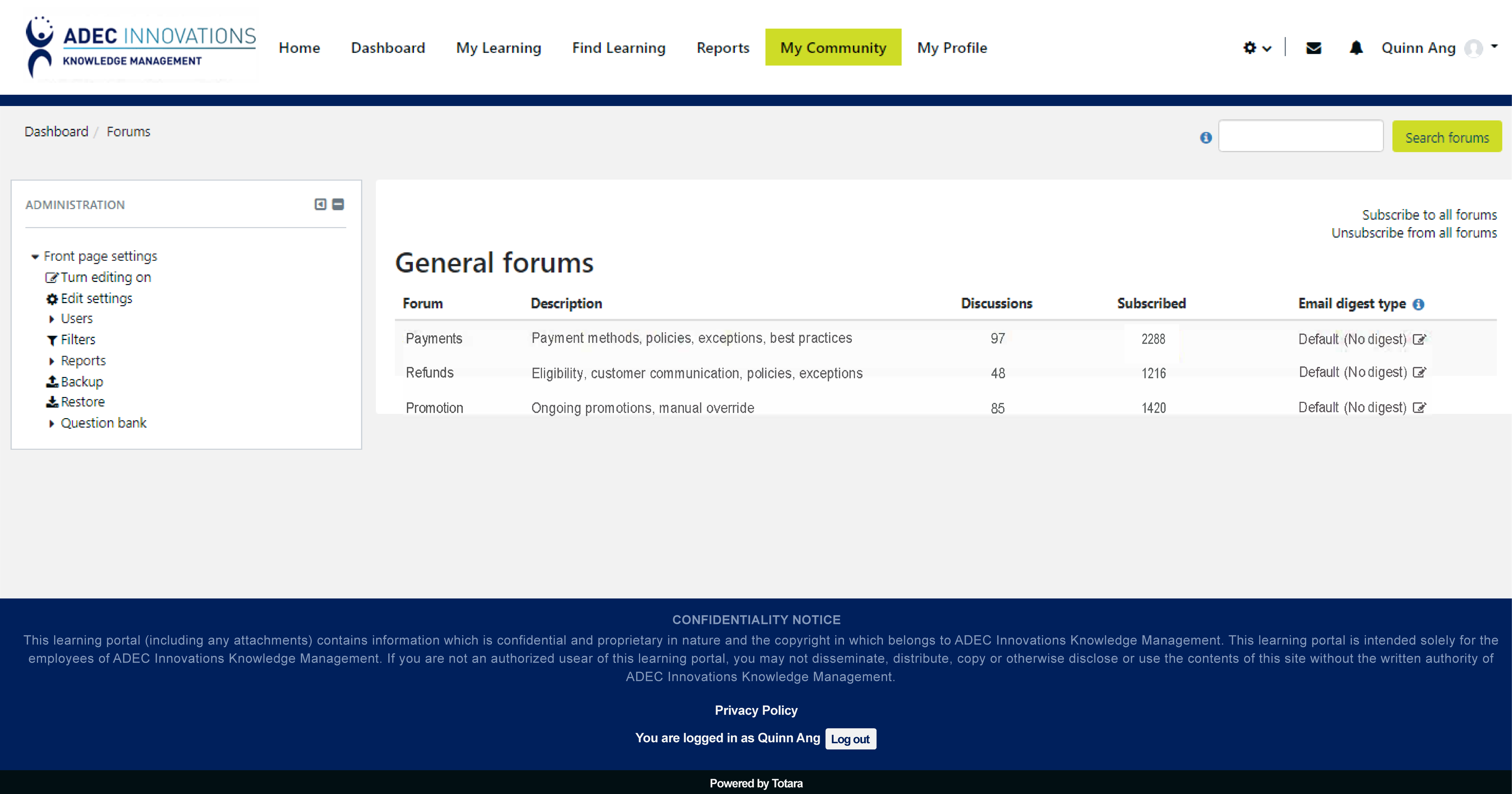Focus the forum search input field

click(x=1301, y=136)
